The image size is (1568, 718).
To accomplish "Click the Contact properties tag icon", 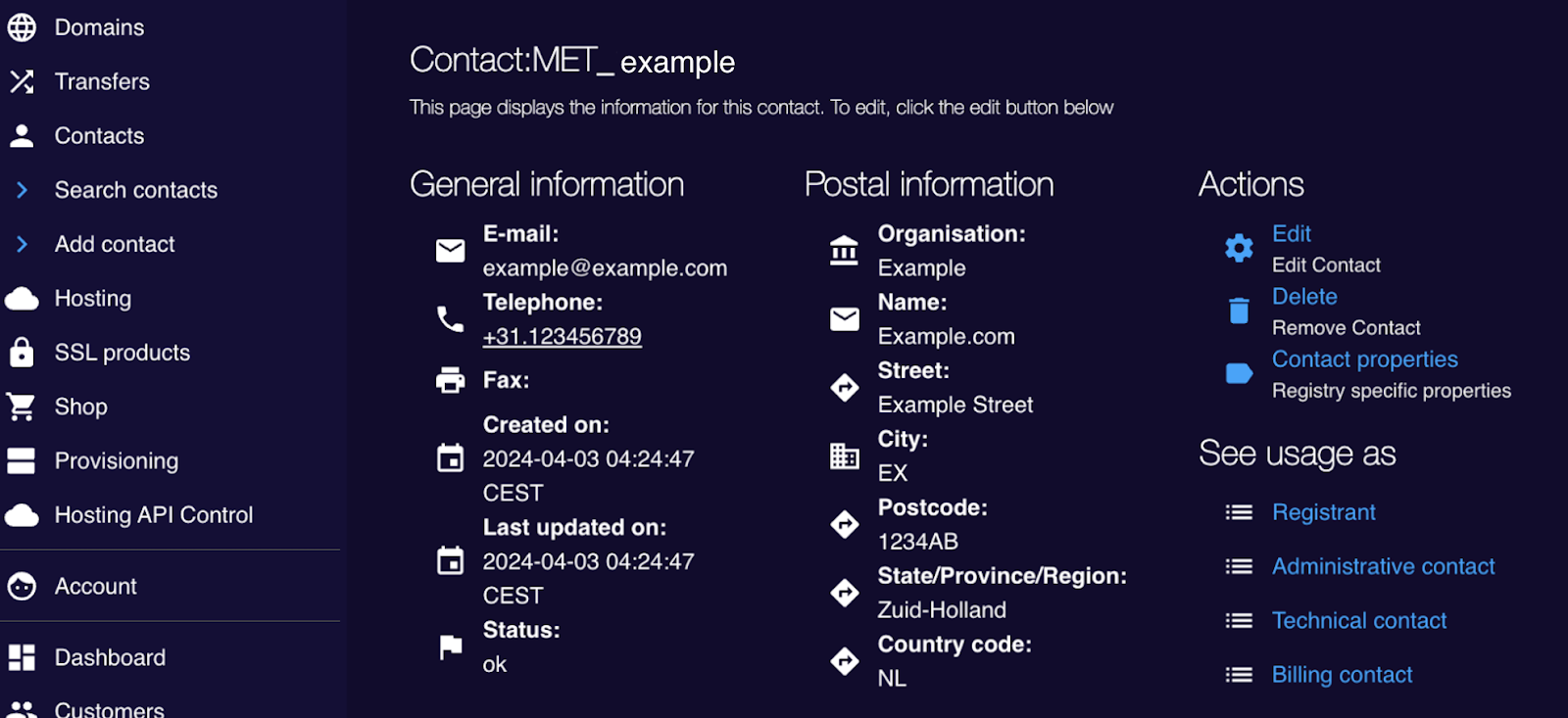I will [1239, 373].
